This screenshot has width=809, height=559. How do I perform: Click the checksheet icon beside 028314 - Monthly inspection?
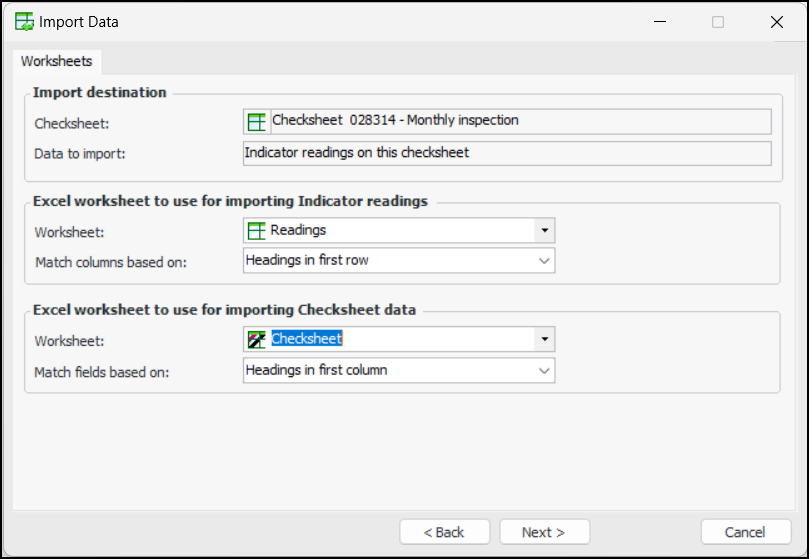[x=257, y=121]
